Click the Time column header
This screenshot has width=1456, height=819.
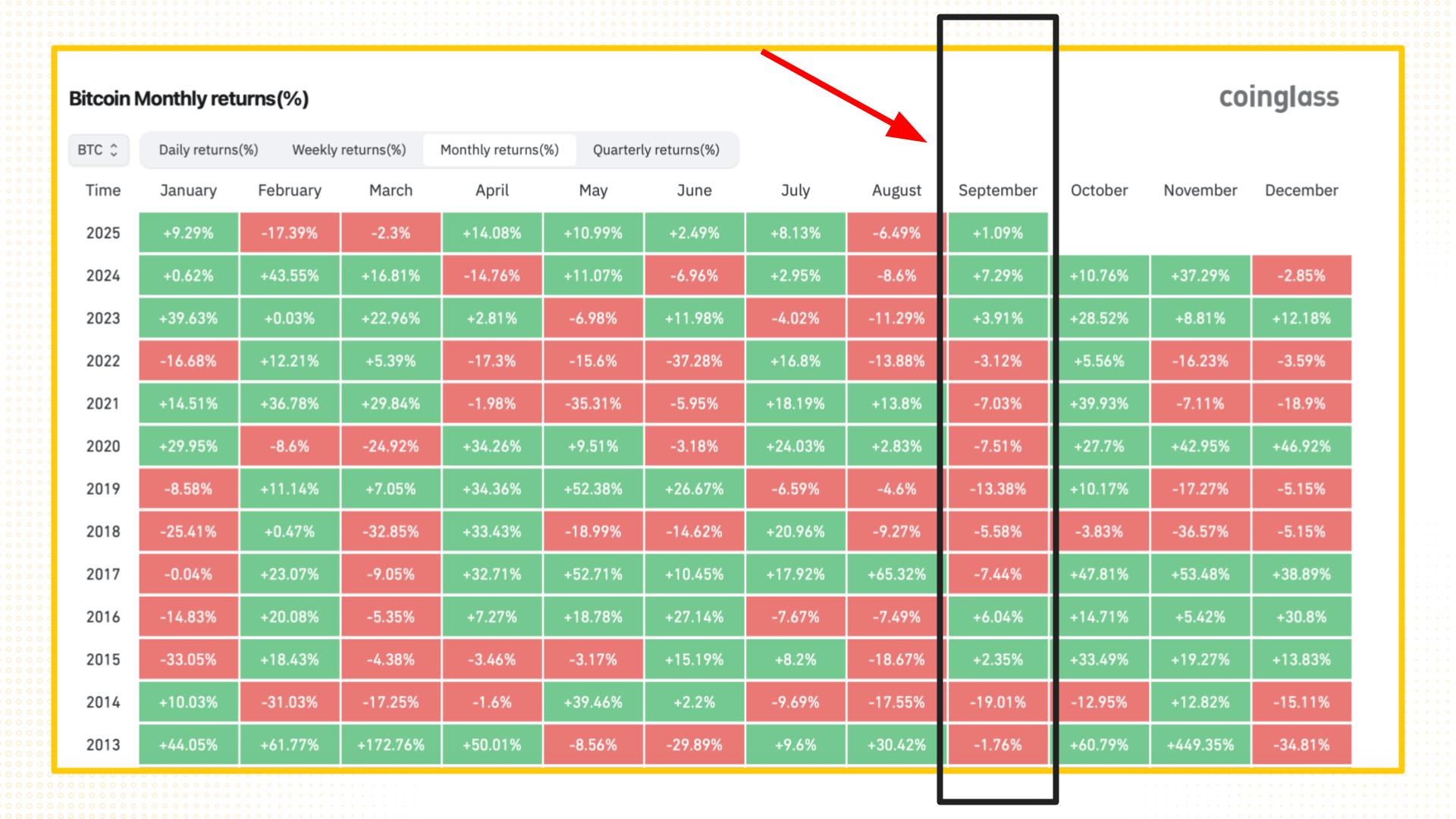103,190
